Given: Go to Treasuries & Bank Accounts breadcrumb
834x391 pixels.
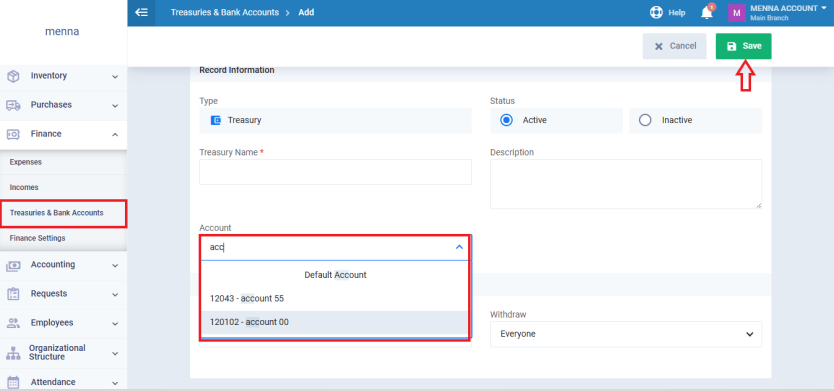Looking at the screenshot, I should pyautogui.click(x=224, y=12).
